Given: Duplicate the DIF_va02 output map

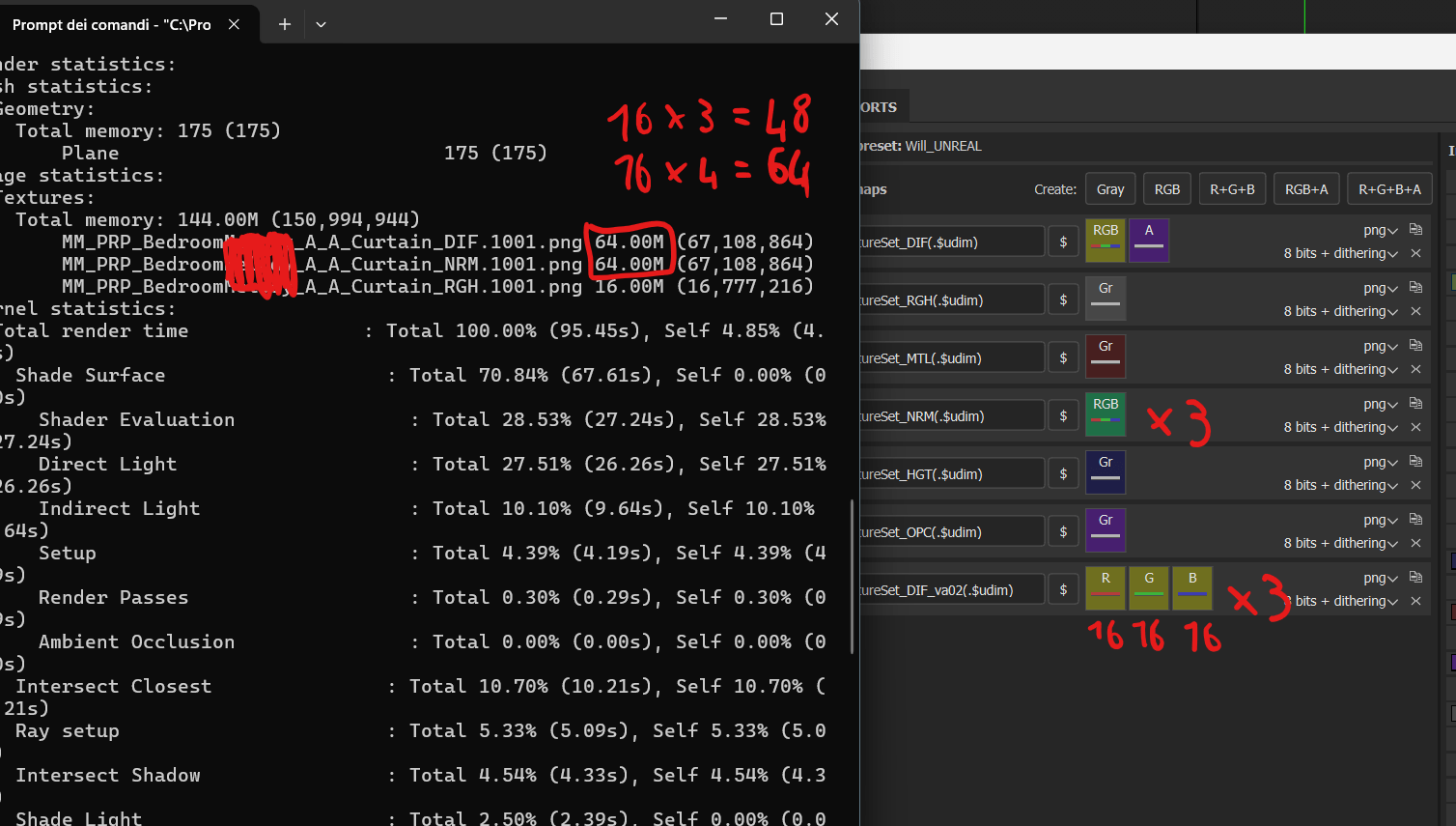Looking at the screenshot, I should [1415, 578].
